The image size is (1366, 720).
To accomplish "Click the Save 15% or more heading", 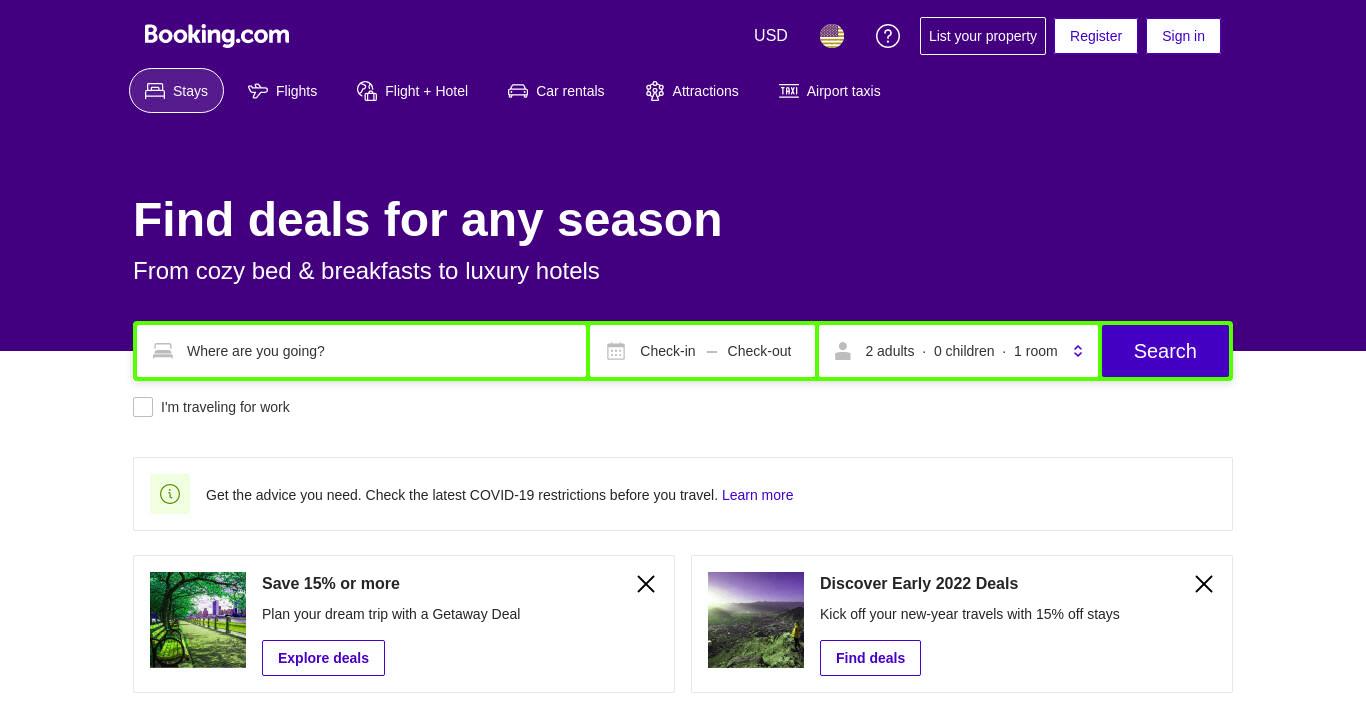I will pyautogui.click(x=331, y=584).
